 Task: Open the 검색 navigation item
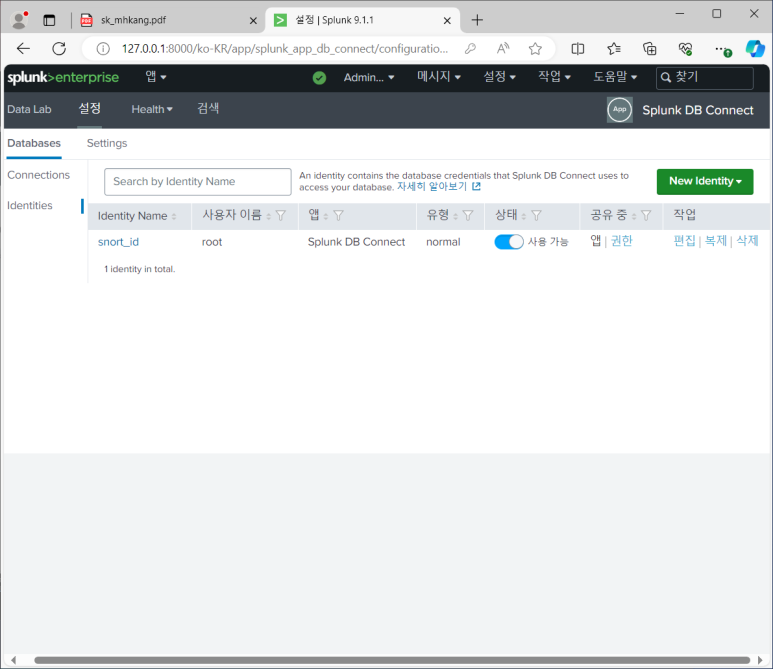tap(208, 108)
